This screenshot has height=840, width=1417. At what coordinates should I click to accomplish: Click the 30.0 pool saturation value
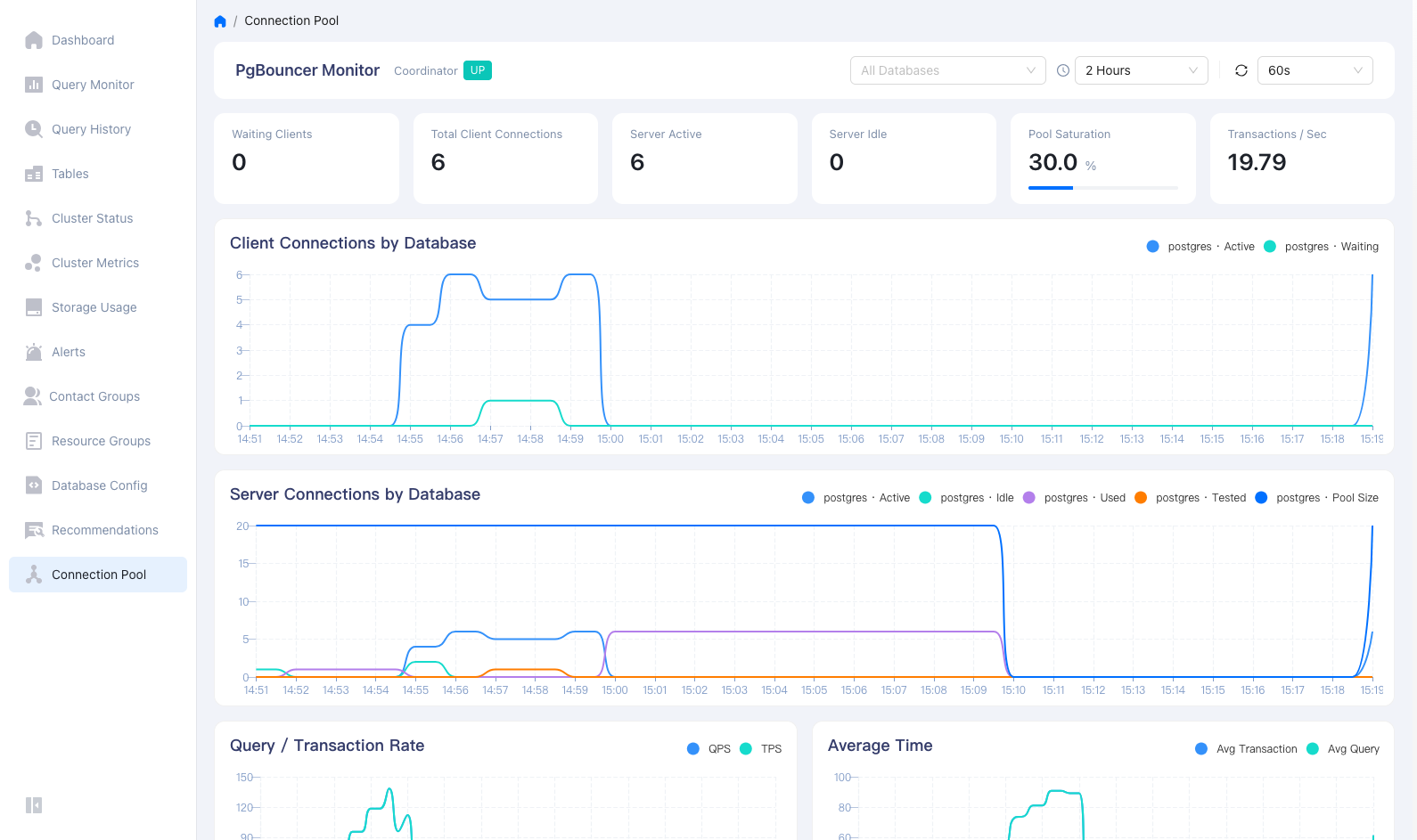[1053, 162]
